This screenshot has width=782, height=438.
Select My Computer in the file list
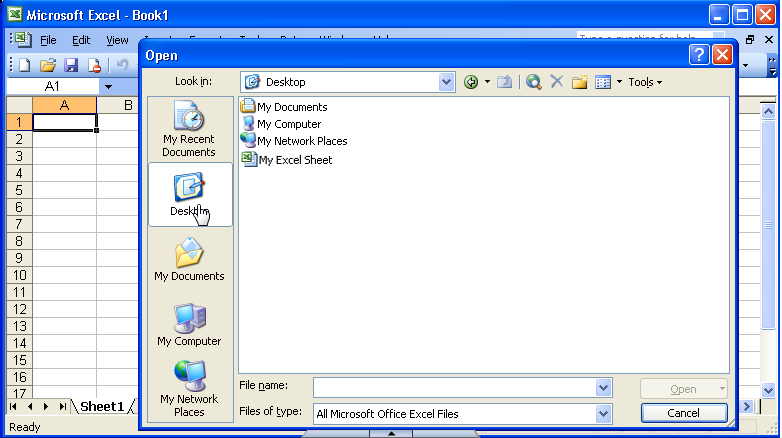point(289,124)
